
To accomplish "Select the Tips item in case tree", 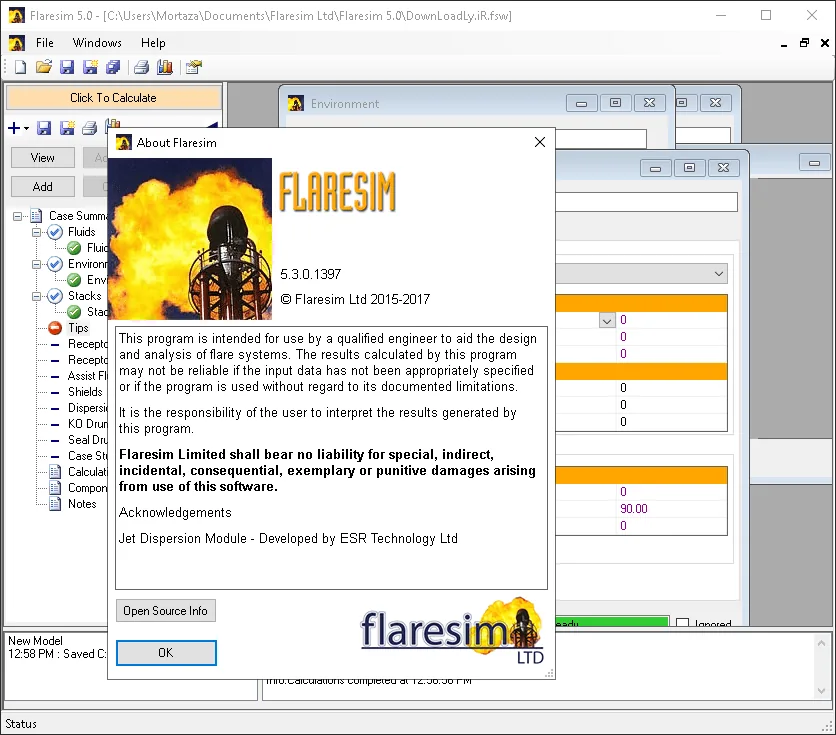I will (x=78, y=328).
